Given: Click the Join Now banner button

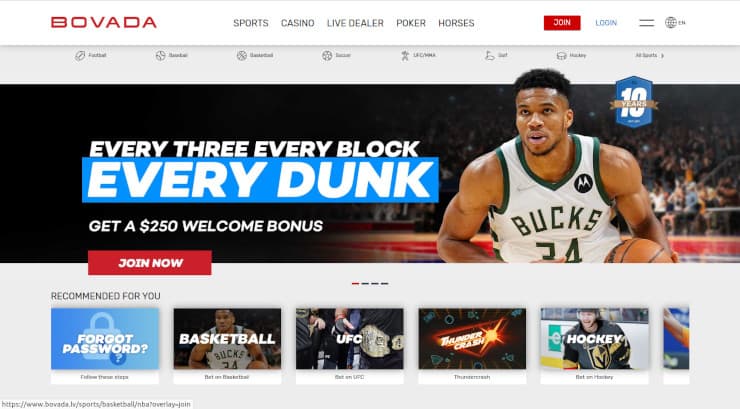Looking at the screenshot, I should pyautogui.click(x=150, y=263).
